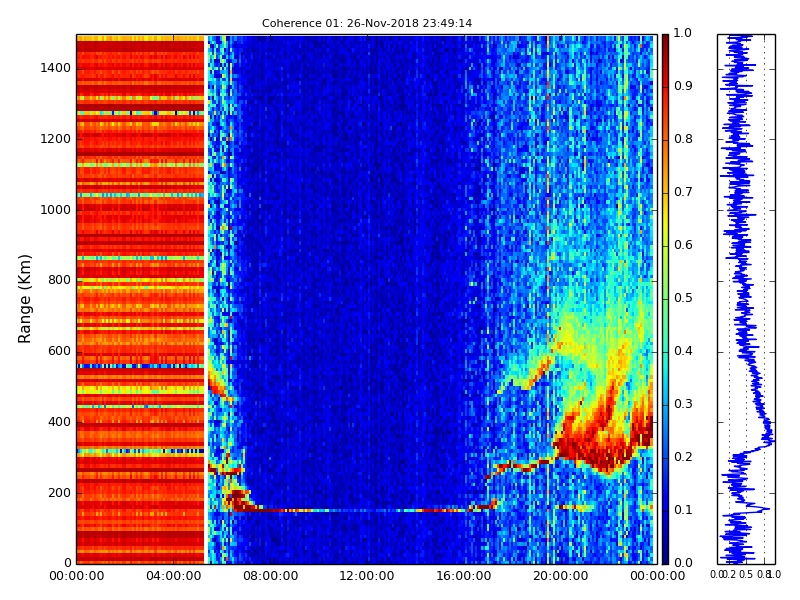Click the colorbar 1.0 label

click(683, 33)
